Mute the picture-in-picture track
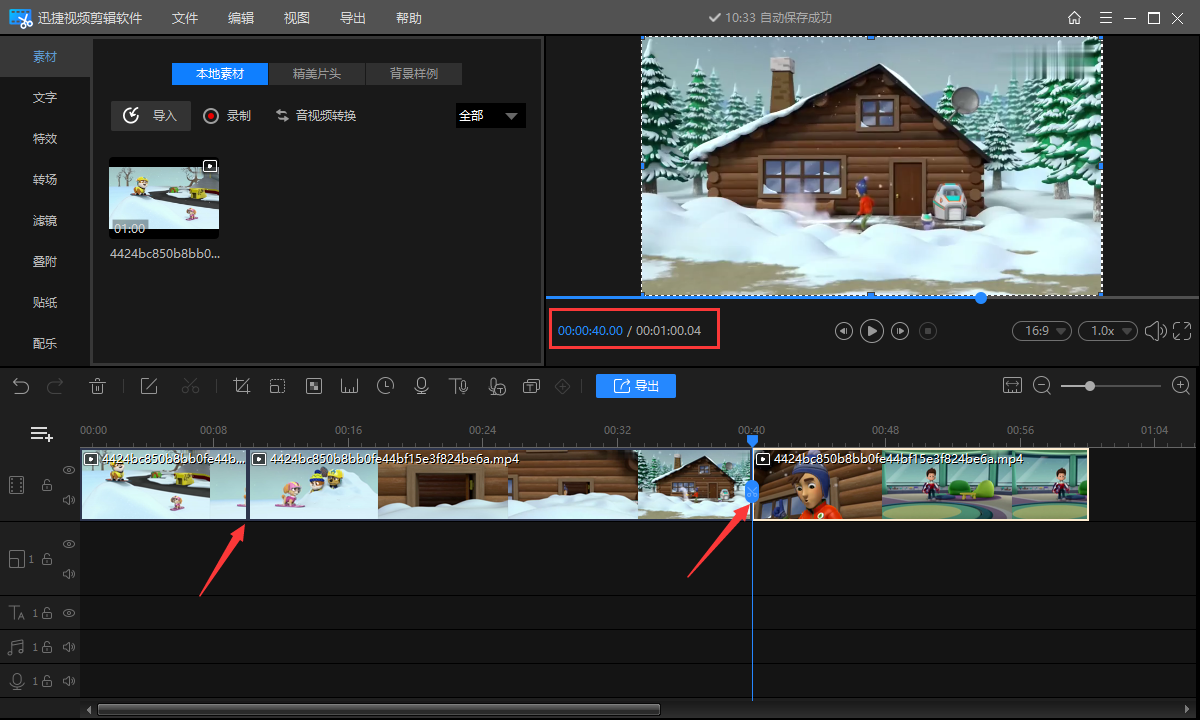1200x720 pixels. coord(69,574)
